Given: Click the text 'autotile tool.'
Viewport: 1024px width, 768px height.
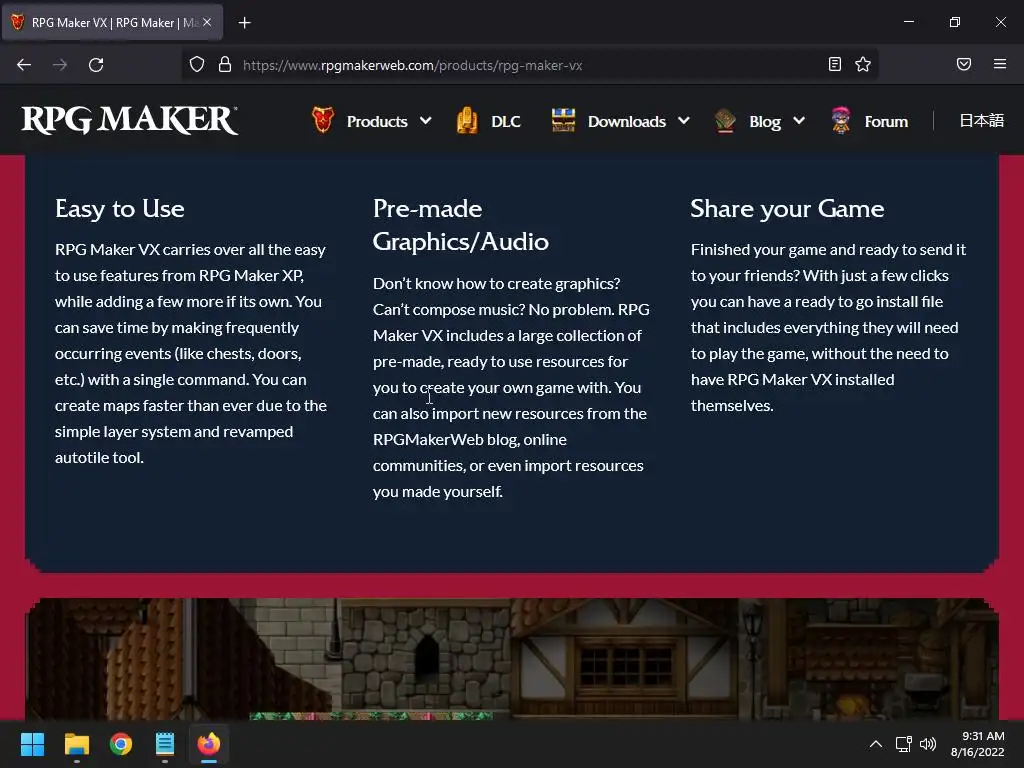Looking at the screenshot, I should (x=99, y=458).
